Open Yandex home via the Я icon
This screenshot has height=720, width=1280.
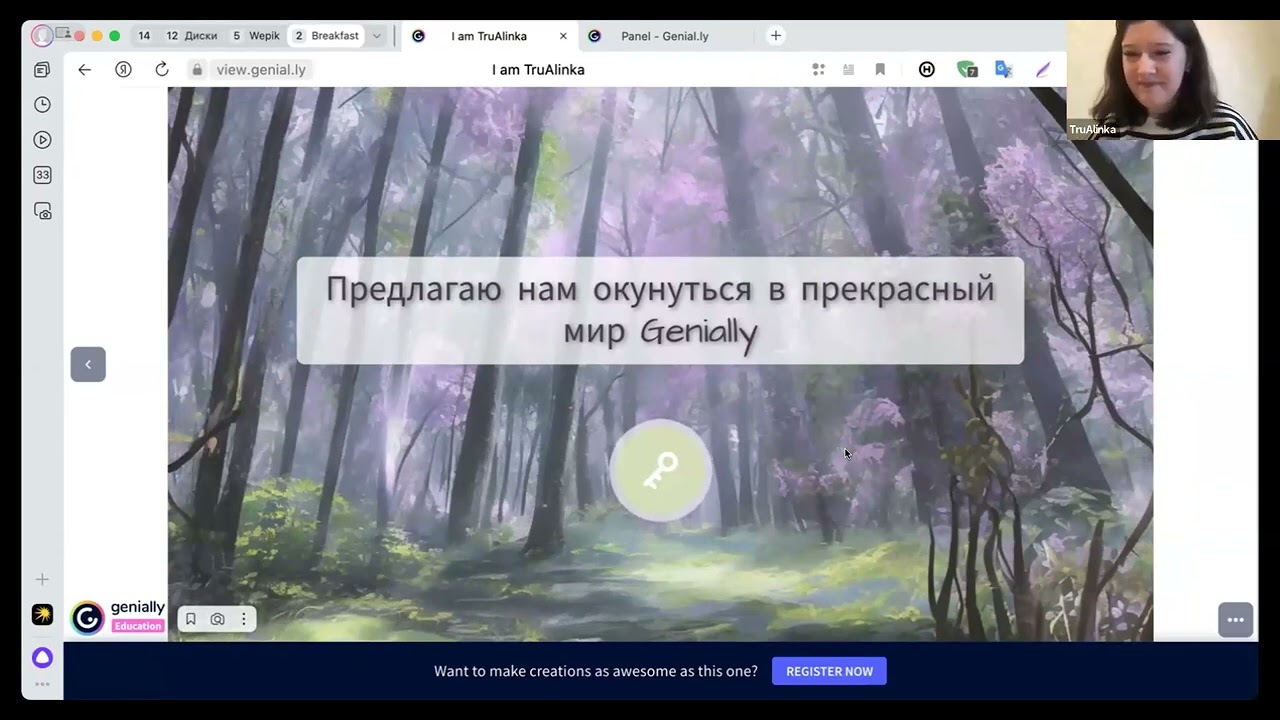123,69
